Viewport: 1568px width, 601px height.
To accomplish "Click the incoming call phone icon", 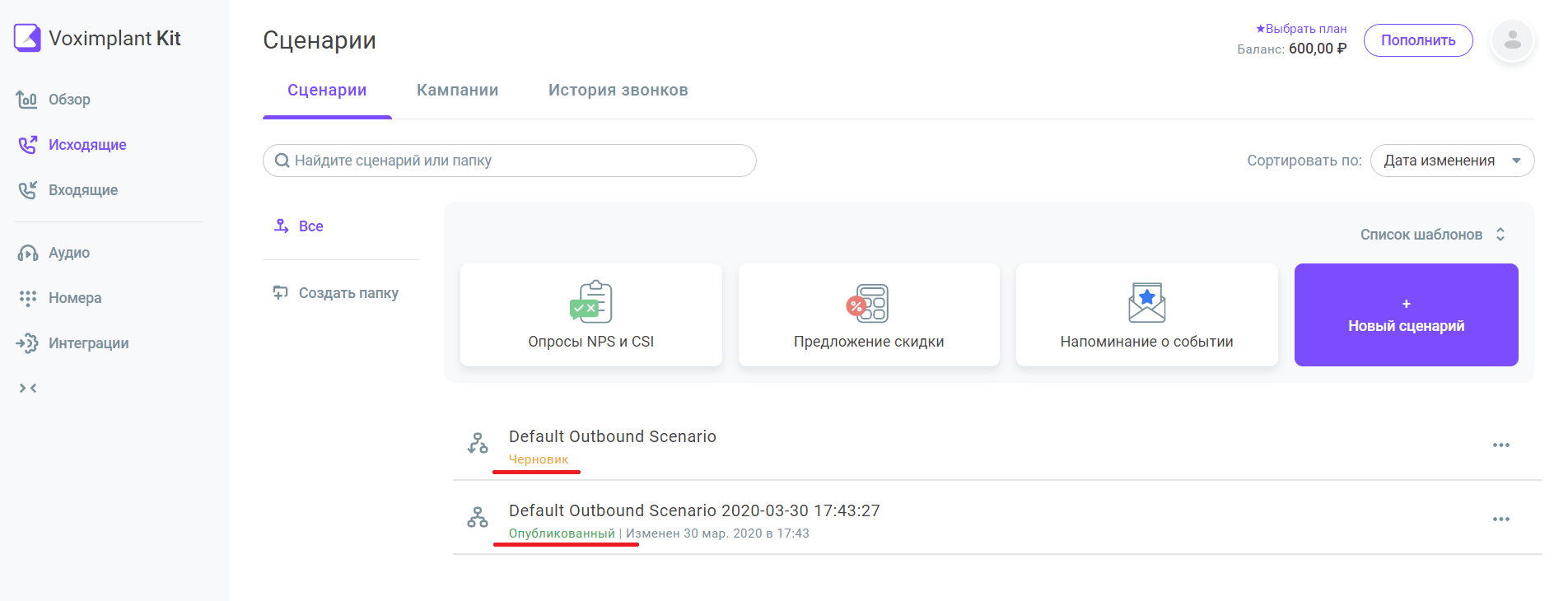I will 27,190.
